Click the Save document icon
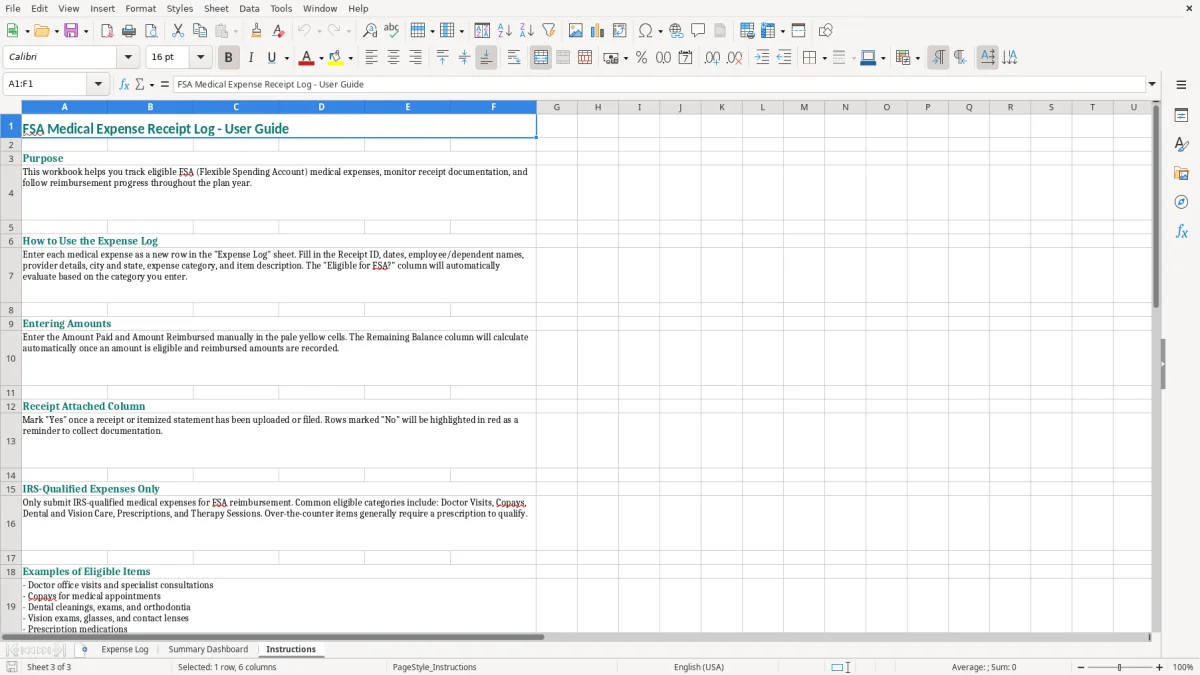1200x675 pixels. click(71, 31)
